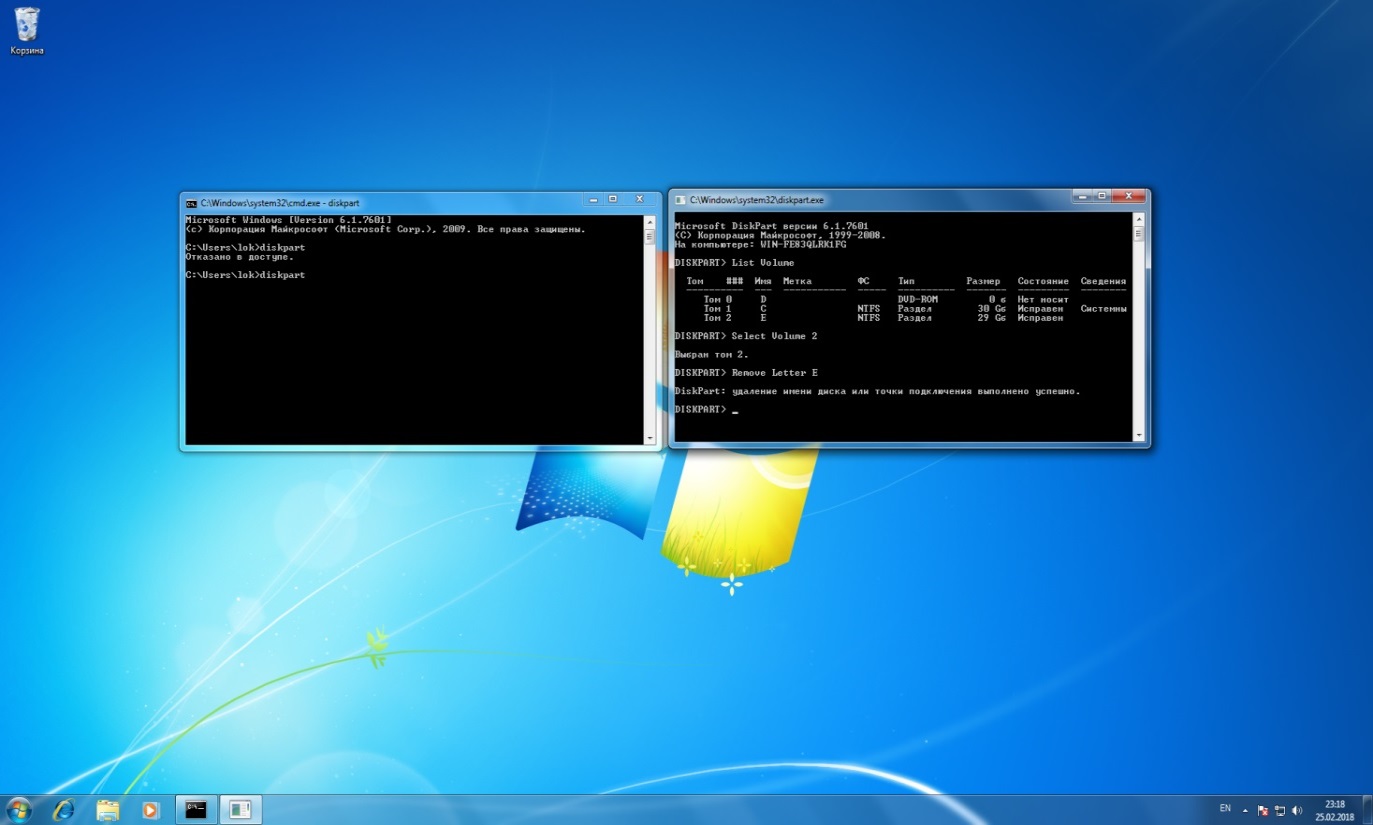Click the '30 Gб' size value
The width and height of the screenshot is (1373, 825).
990,309
